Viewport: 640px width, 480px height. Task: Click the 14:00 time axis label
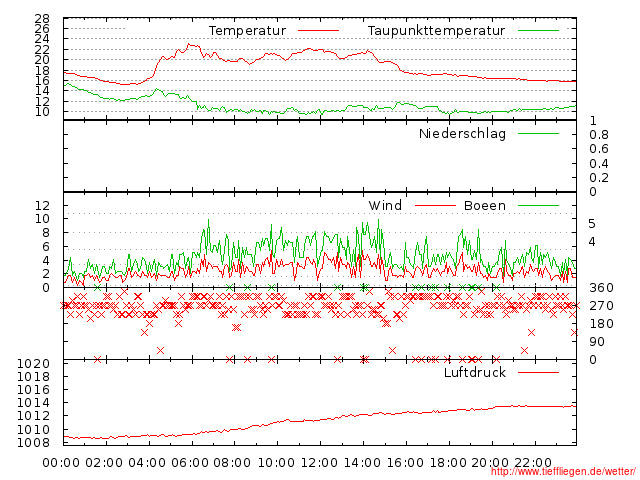[x=362, y=463]
